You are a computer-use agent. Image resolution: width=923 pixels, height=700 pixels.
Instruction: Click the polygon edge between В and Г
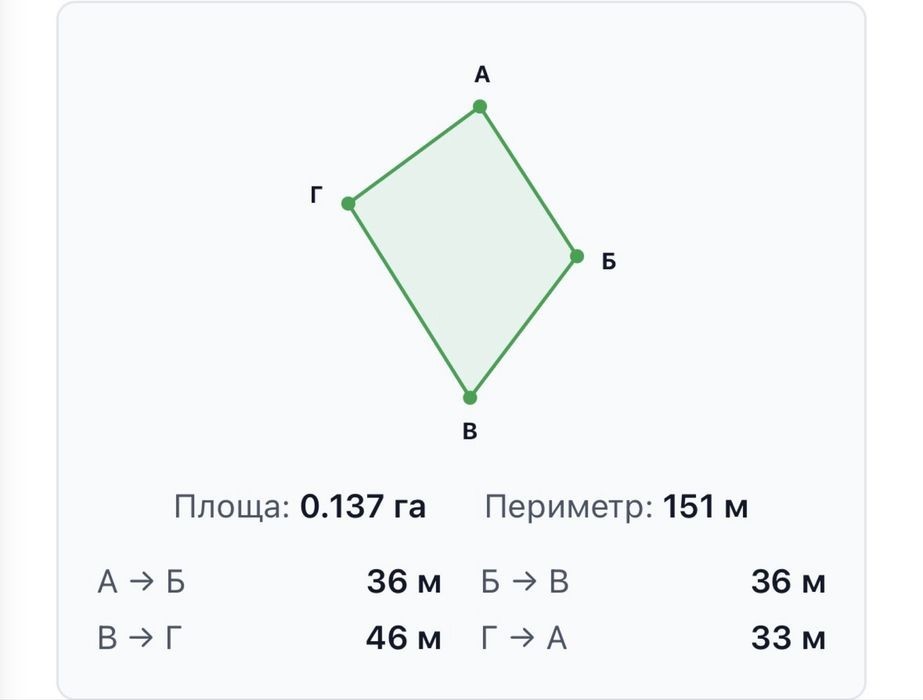click(x=409, y=300)
